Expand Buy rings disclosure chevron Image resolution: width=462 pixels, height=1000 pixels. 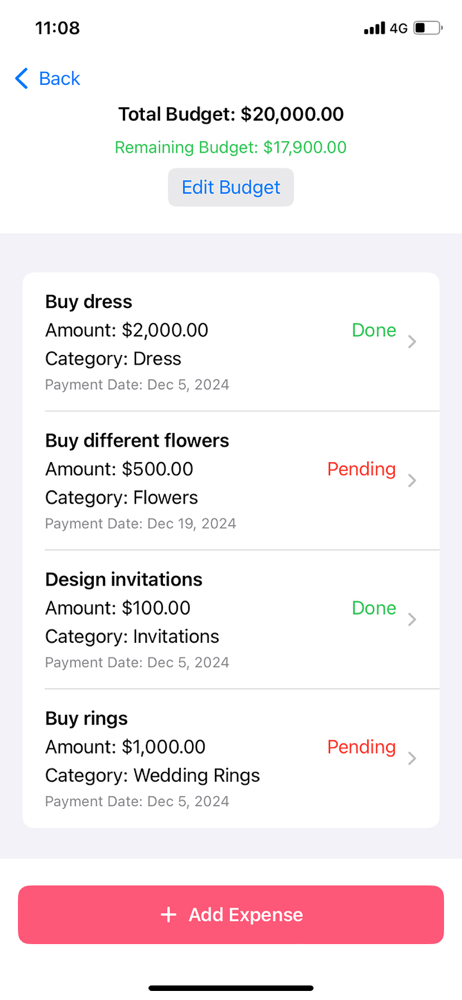coord(412,758)
